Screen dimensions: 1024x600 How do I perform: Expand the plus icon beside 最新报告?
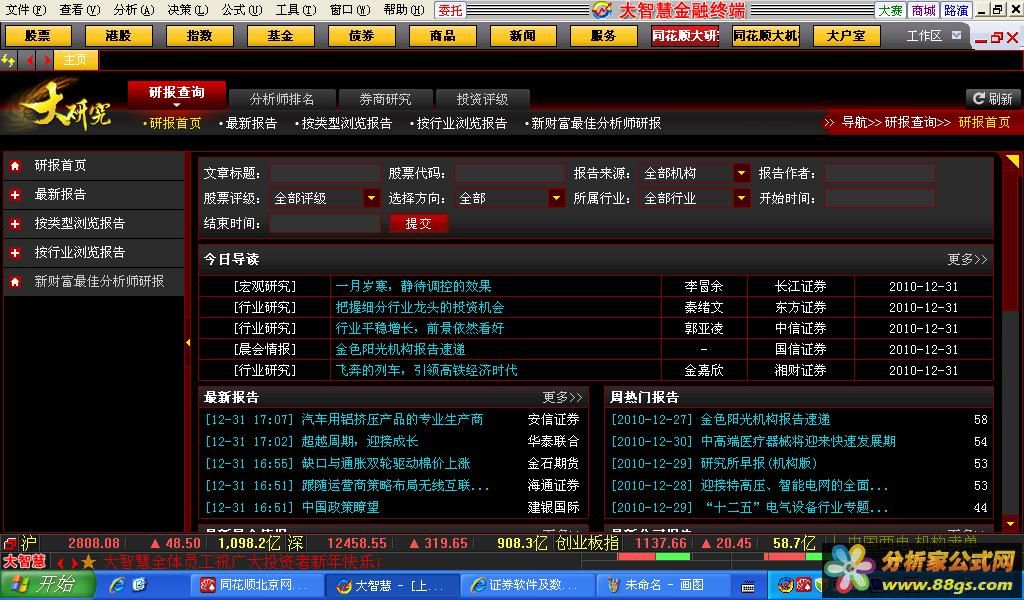[x=15, y=195]
